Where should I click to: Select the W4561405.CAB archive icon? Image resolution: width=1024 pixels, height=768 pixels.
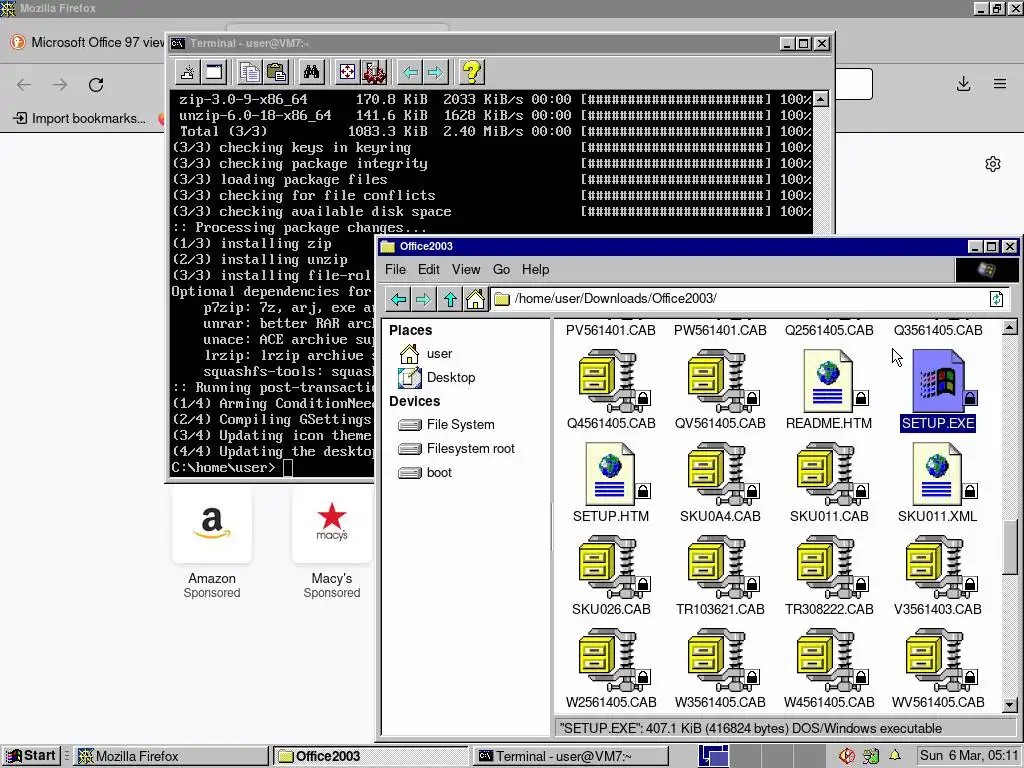click(830, 660)
